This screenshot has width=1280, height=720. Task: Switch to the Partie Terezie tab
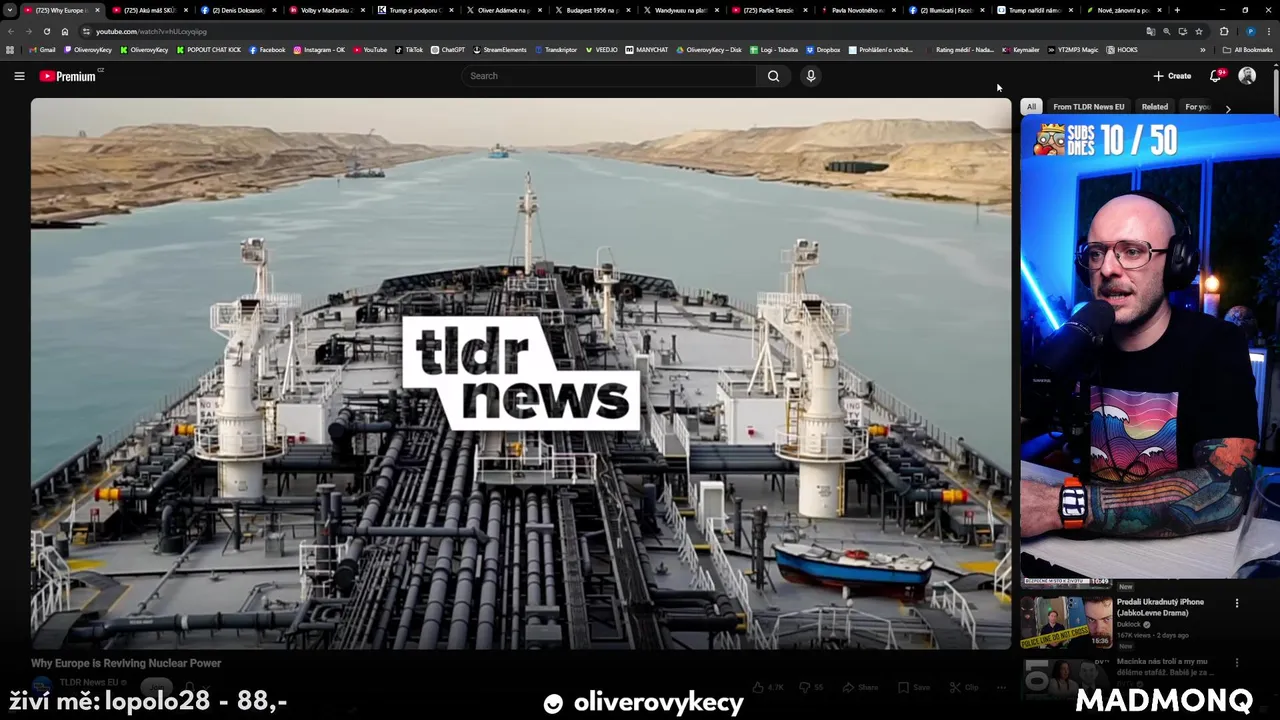coord(769,10)
